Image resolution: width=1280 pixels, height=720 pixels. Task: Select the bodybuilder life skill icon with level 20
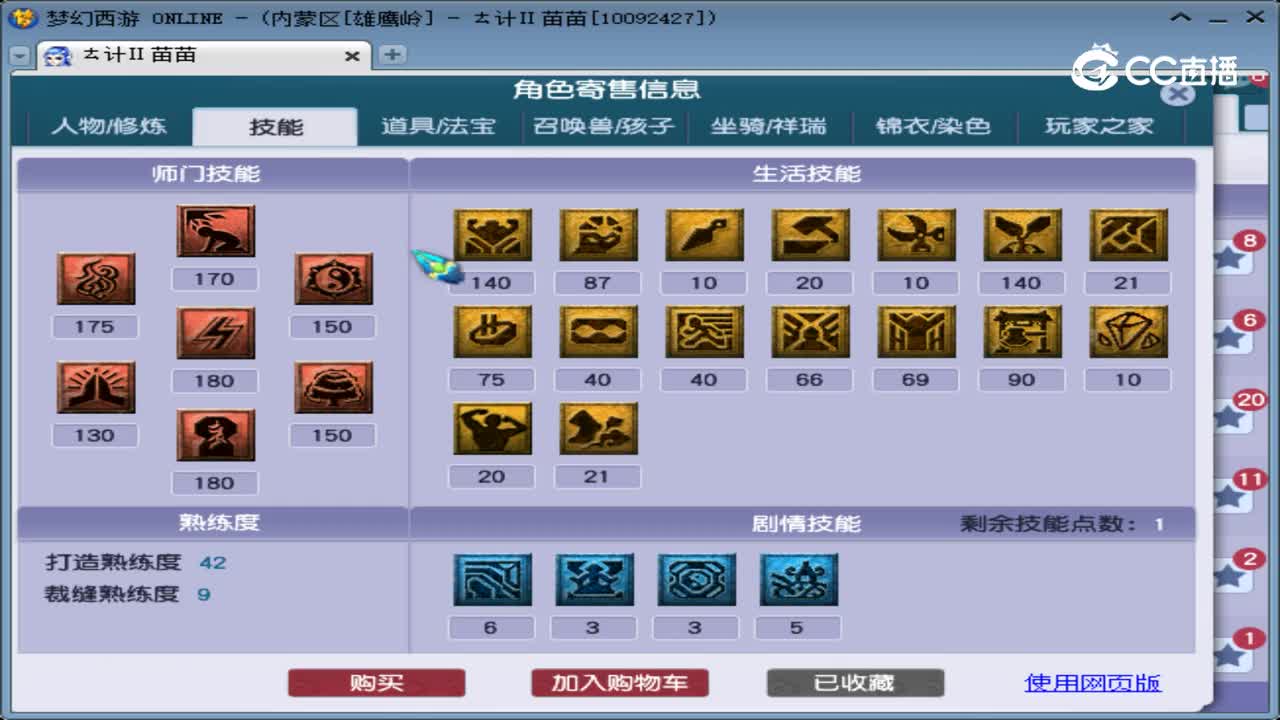(492, 429)
